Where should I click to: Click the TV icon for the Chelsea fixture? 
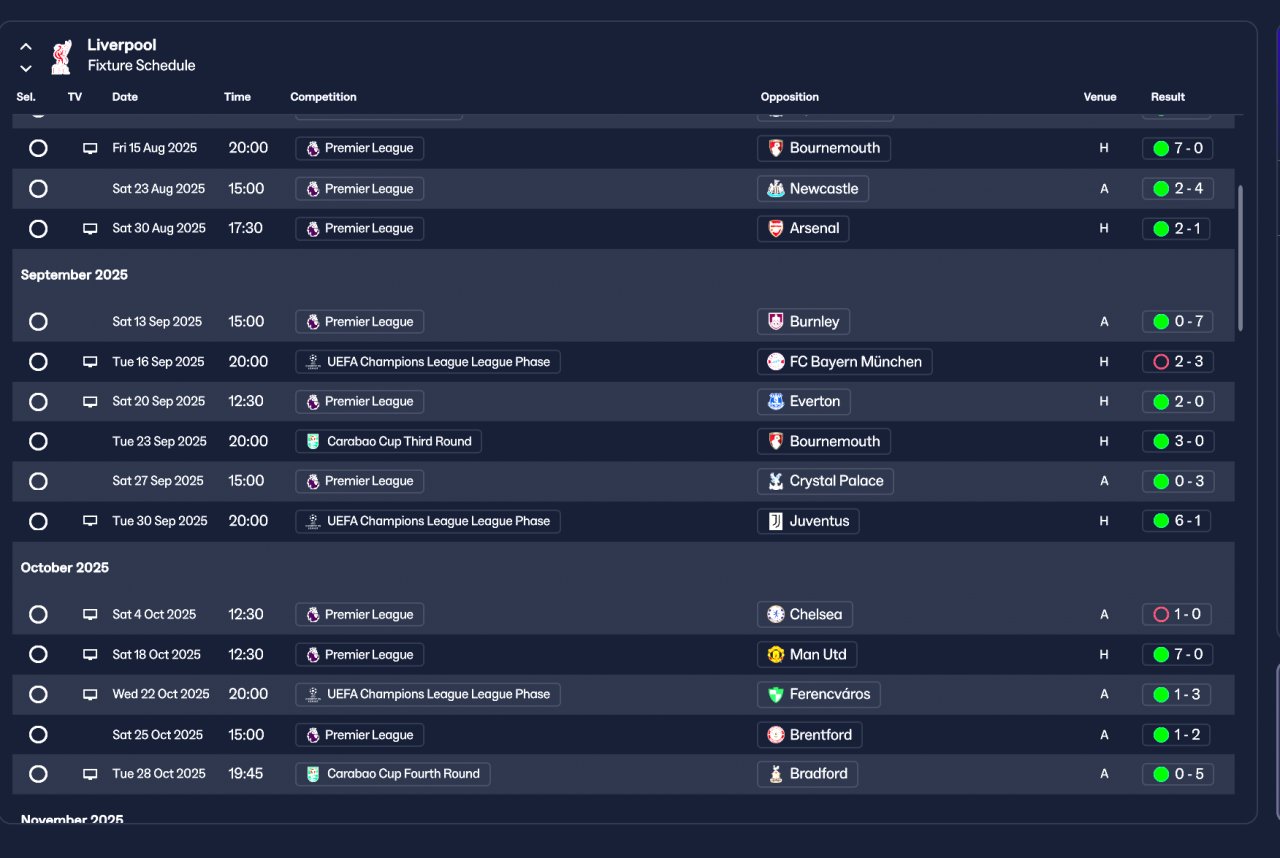(90, 615)
